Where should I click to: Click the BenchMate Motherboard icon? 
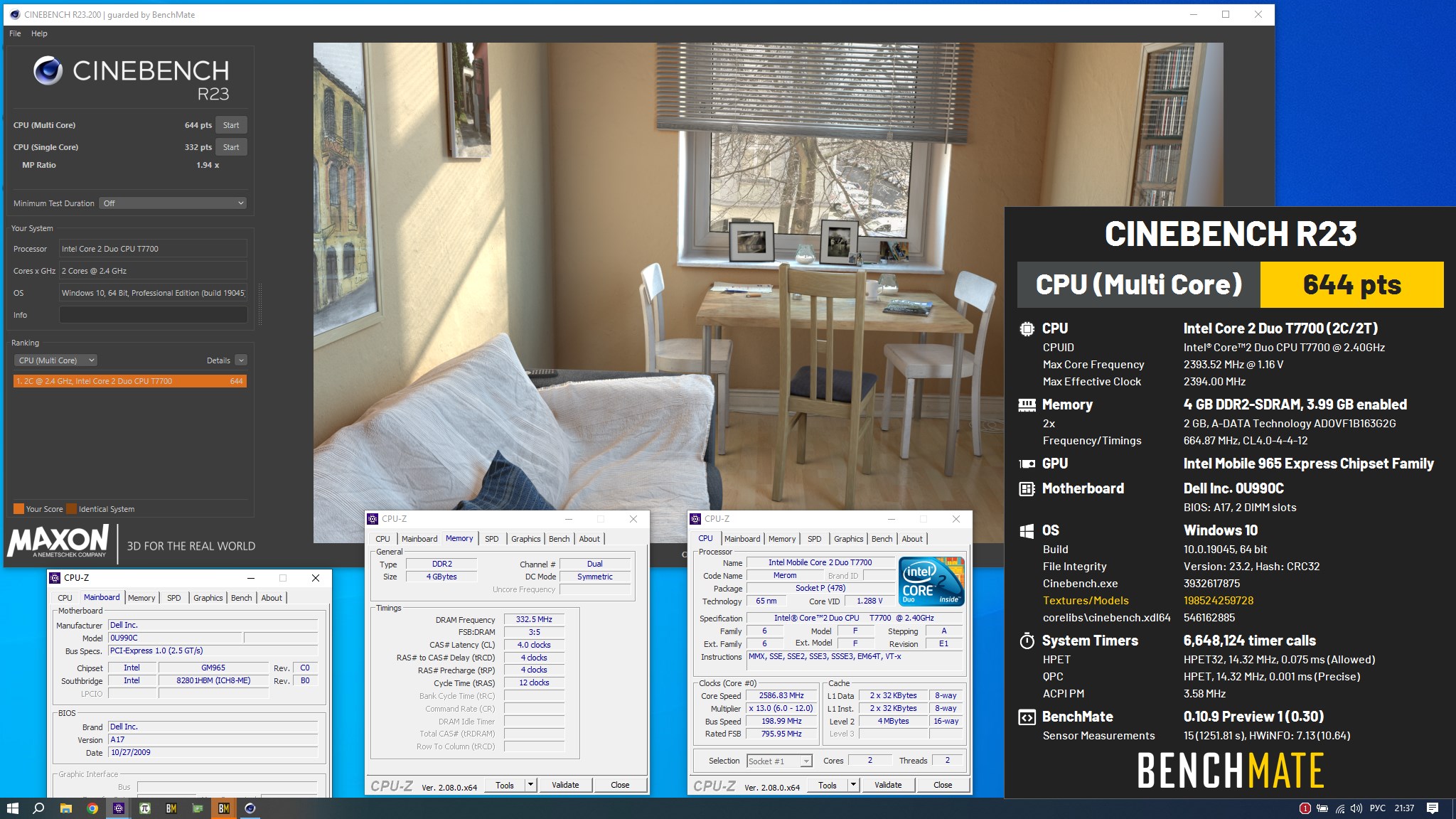1027,488
